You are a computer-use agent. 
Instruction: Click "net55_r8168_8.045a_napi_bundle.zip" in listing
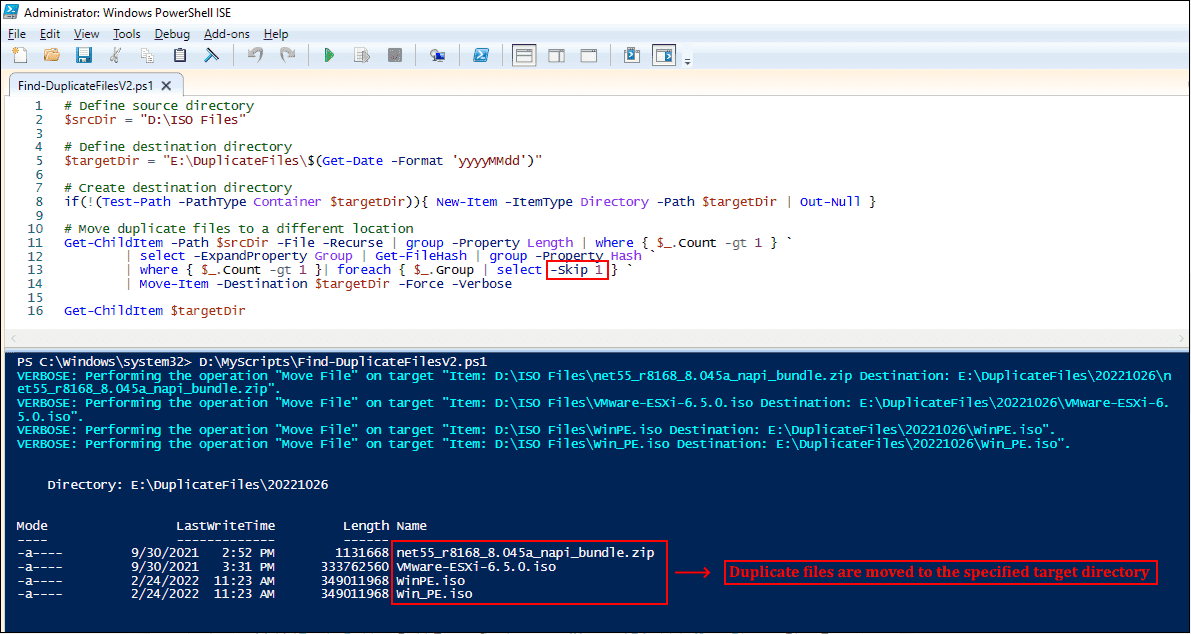[525, 553]
